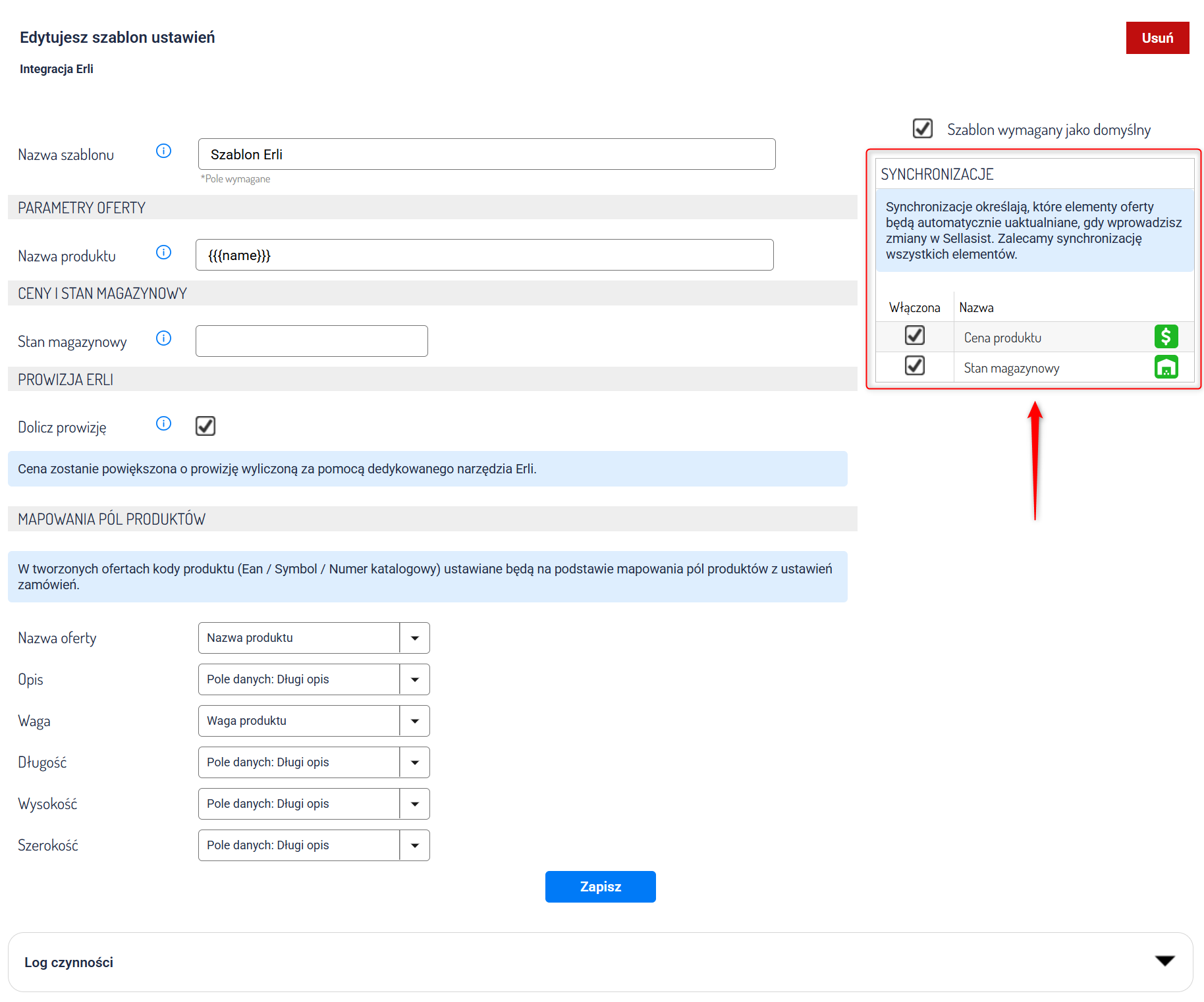Click green dollar icon for Cena produktu

1166,337
